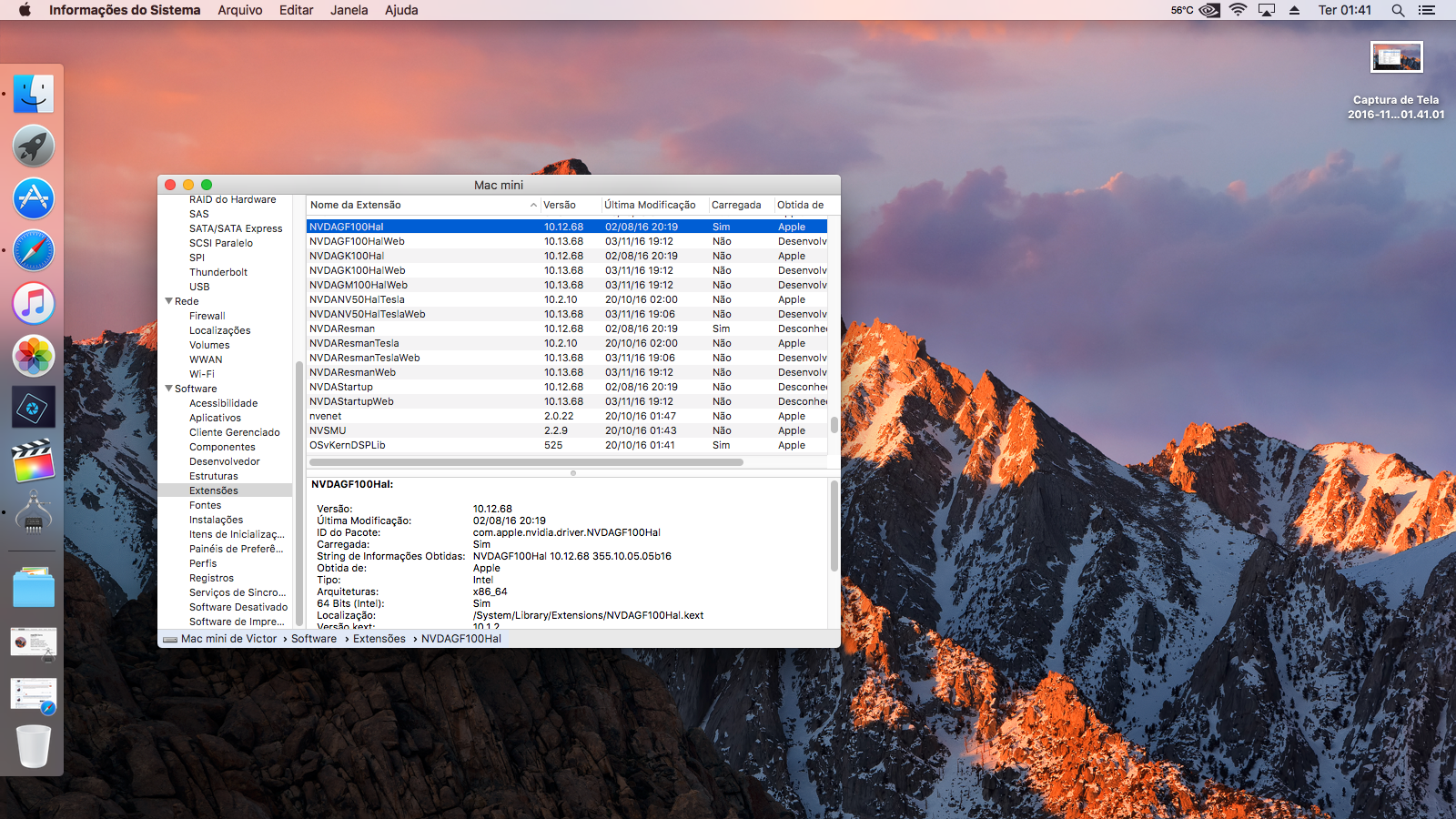Launch Launchpad rocket icon in Dock
Viewport: 1456px width, 819px height.
[x=34, y=146]
